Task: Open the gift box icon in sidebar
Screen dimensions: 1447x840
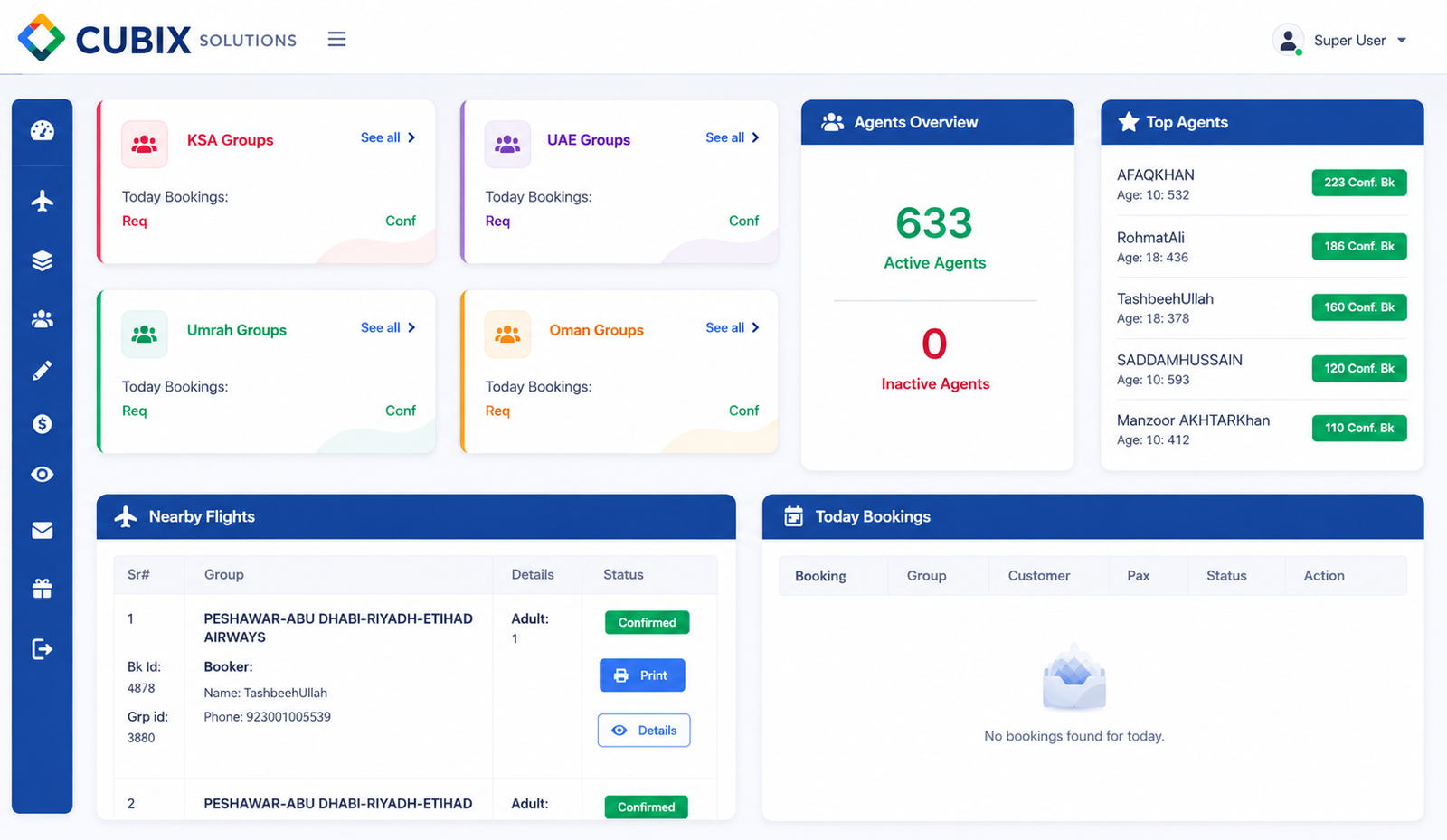Action: point(42,589)
